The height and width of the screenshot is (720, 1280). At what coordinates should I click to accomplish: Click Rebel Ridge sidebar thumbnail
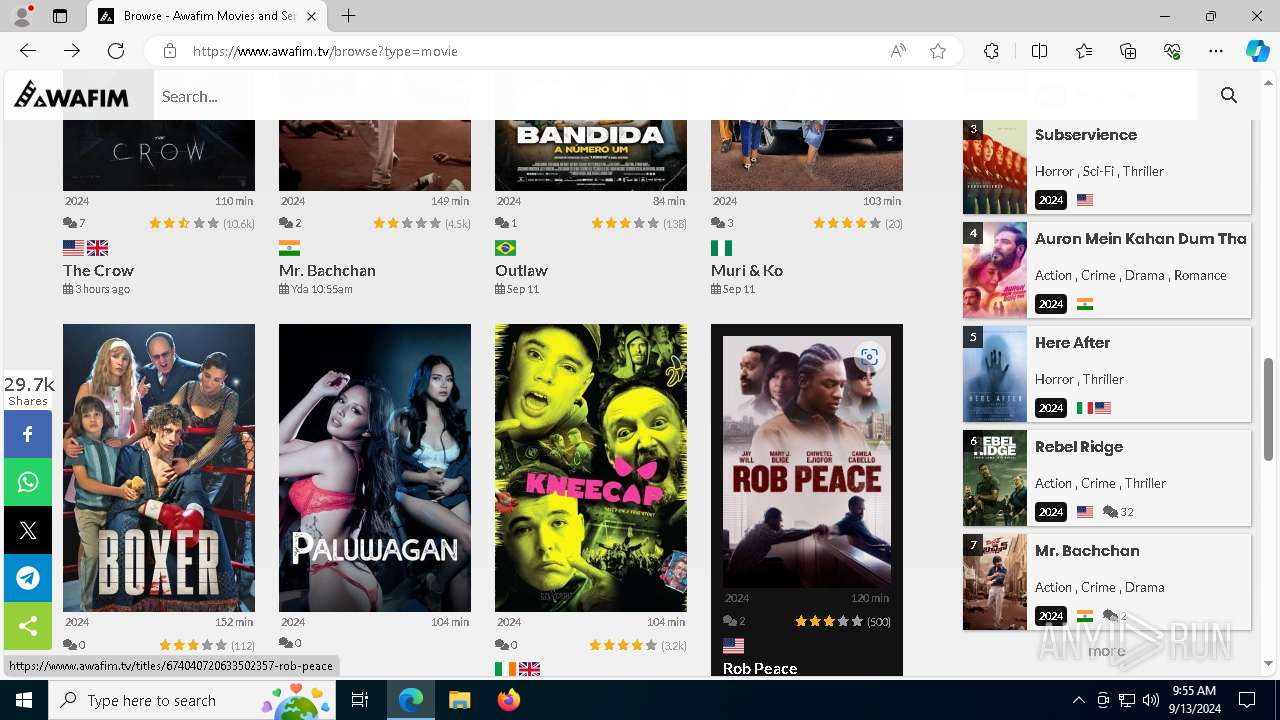(995, 478)
